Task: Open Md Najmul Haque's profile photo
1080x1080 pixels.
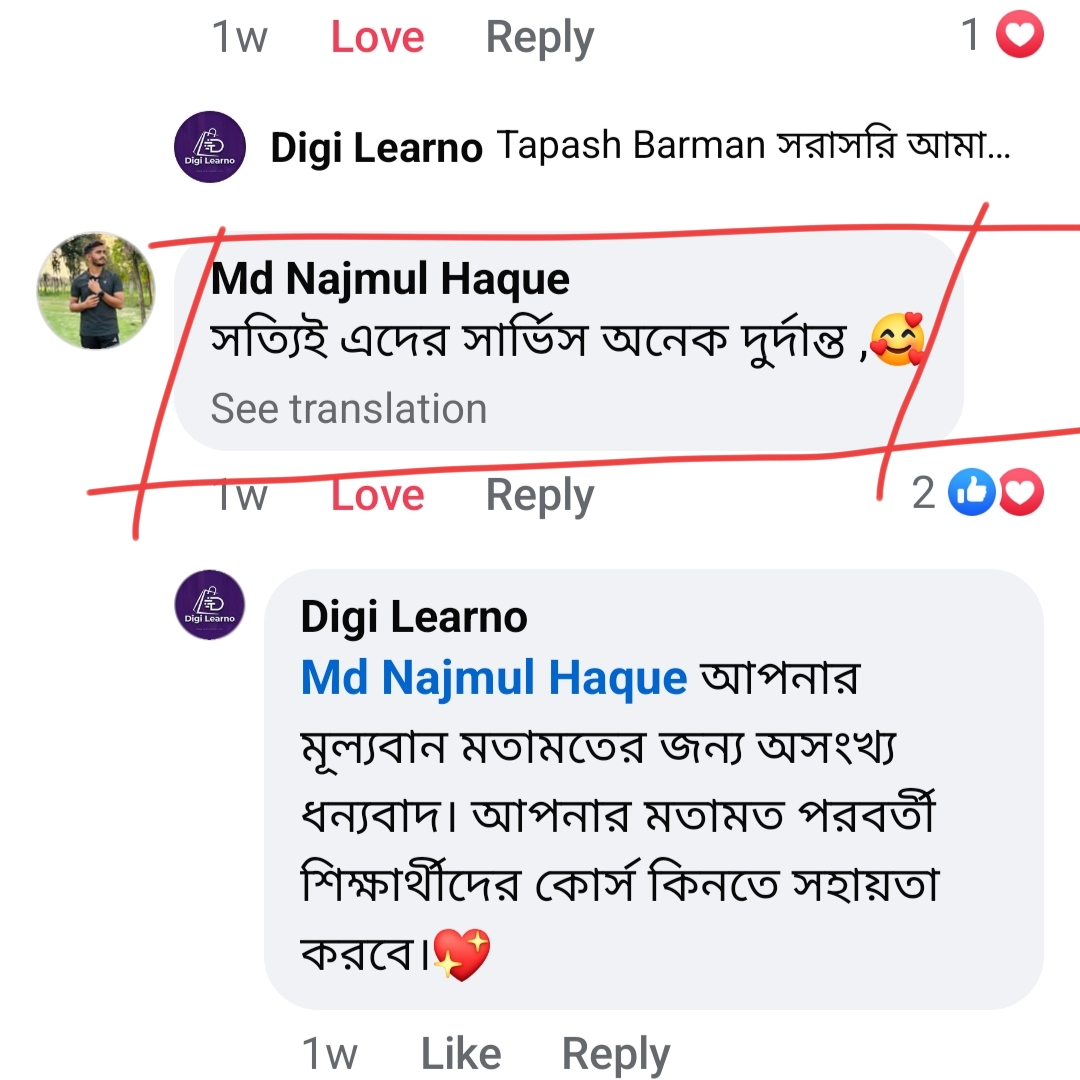Action: (x=96, y=291)
